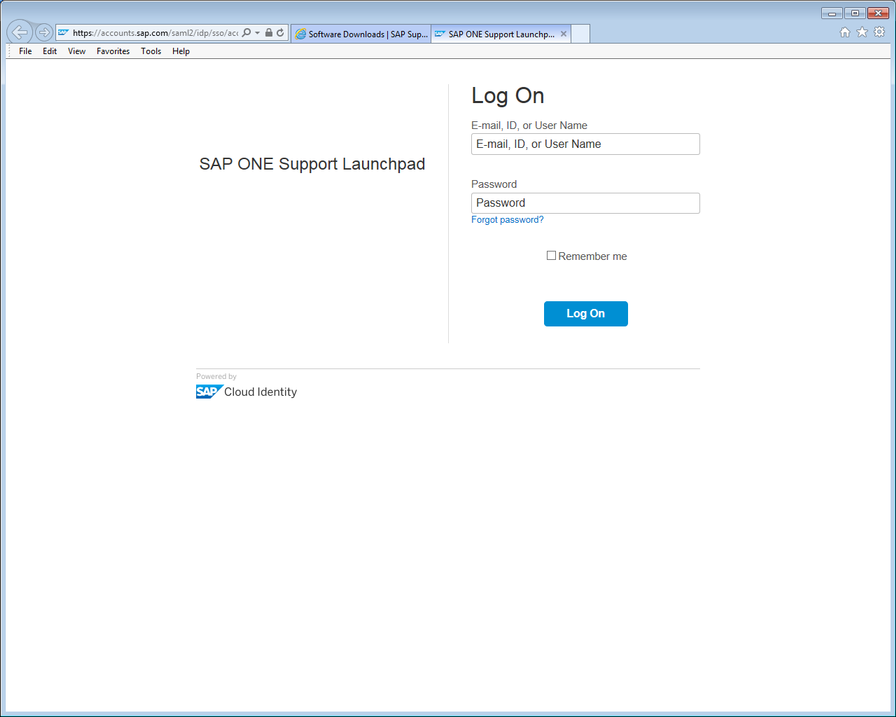Enable the Remember me checkbox

[551, 255]
